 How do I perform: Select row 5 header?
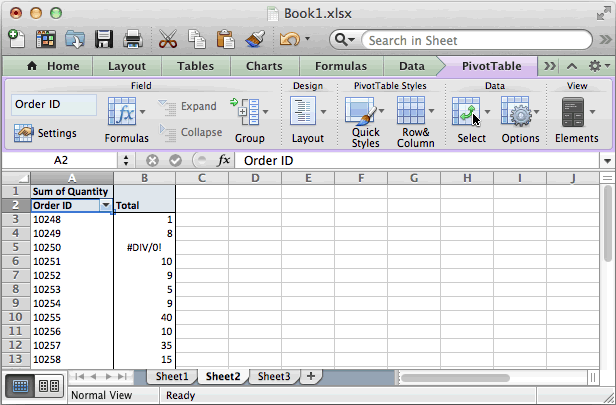click(x=16, y=247)
